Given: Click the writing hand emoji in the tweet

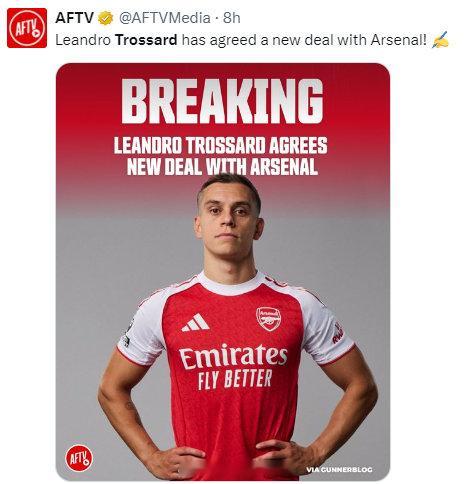Looking at the screenshot, I should point(440,40).
